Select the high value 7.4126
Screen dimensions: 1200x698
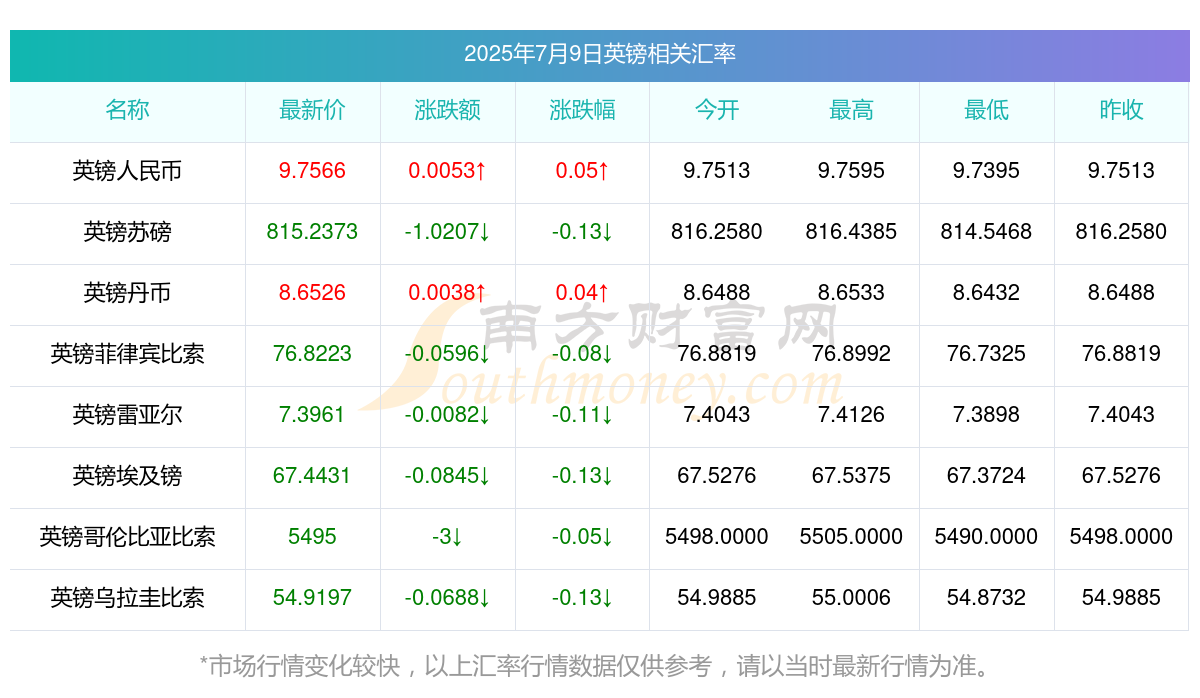click(x=851, y=415)
